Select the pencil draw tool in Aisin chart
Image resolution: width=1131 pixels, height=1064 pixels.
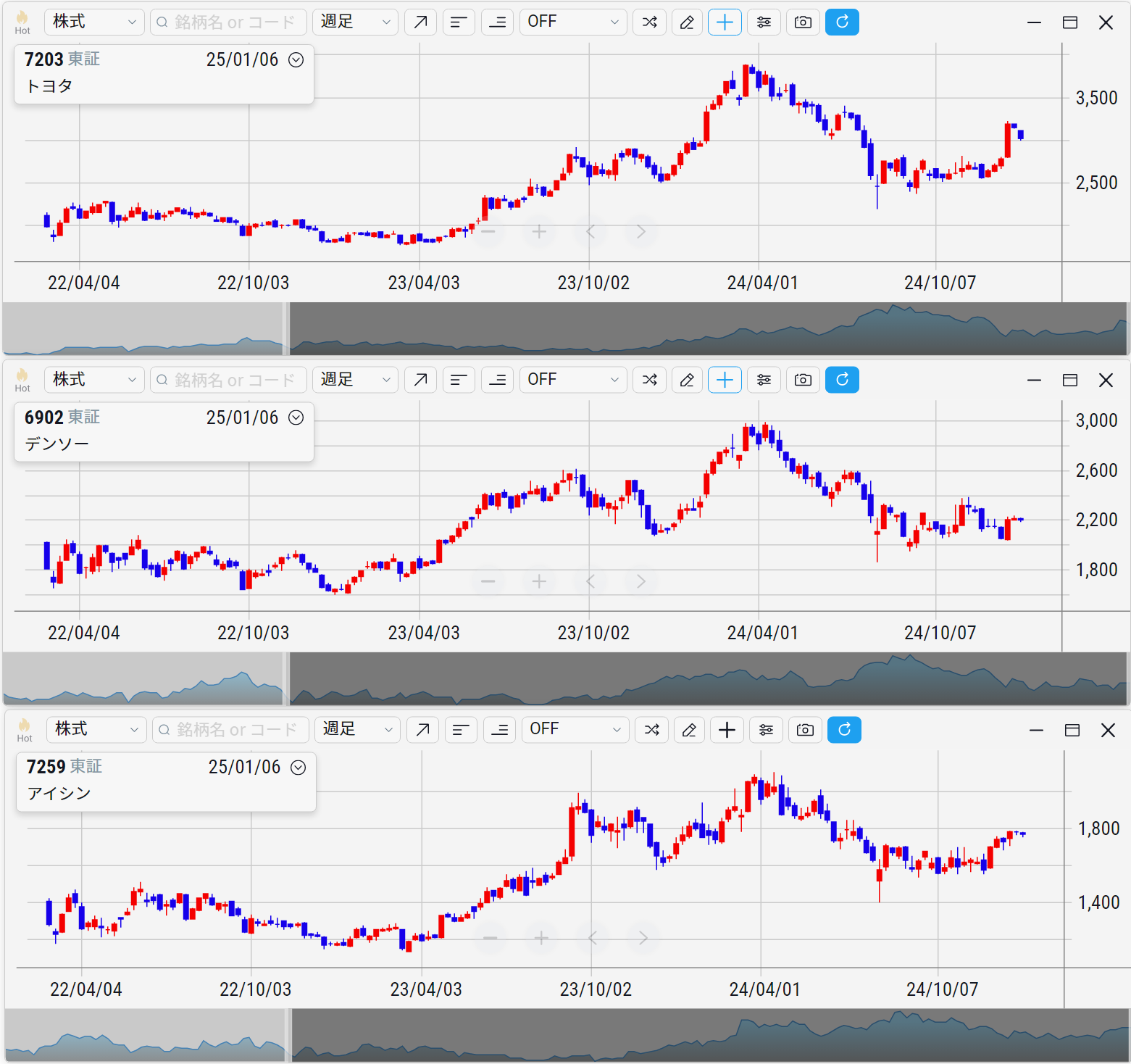click(689, 729)
